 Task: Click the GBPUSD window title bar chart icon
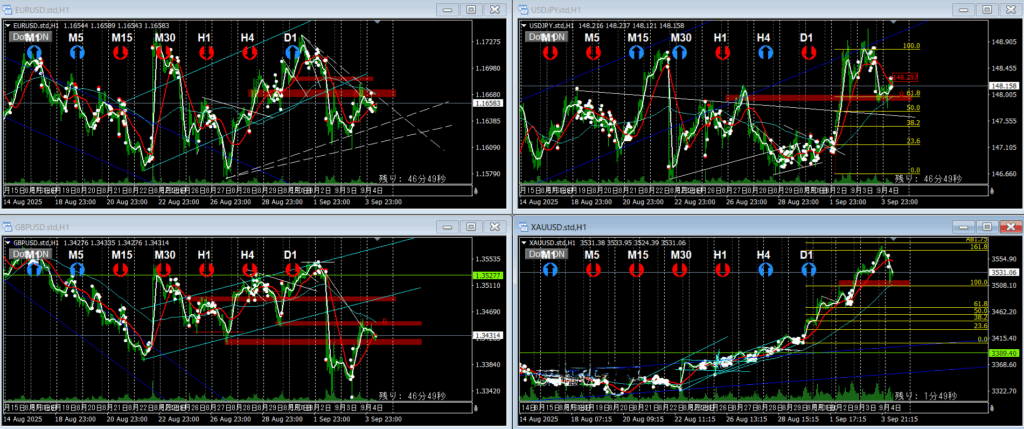(x=8, y=227)
